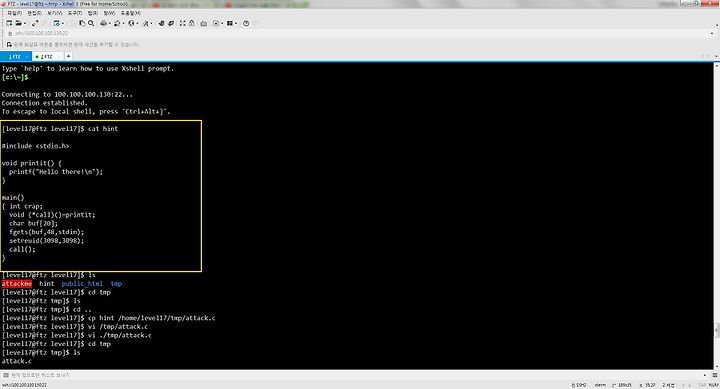Click the 'attackme' file name in terminal
Image resolution: width=720 pixels, height=389 pixels.
pyautogui.click(x=17, y=284)
